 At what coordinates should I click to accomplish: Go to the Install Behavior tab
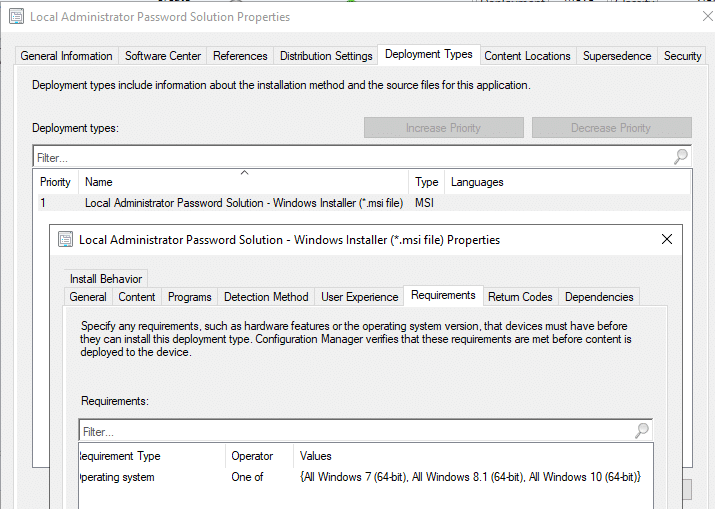coord(106,279)
